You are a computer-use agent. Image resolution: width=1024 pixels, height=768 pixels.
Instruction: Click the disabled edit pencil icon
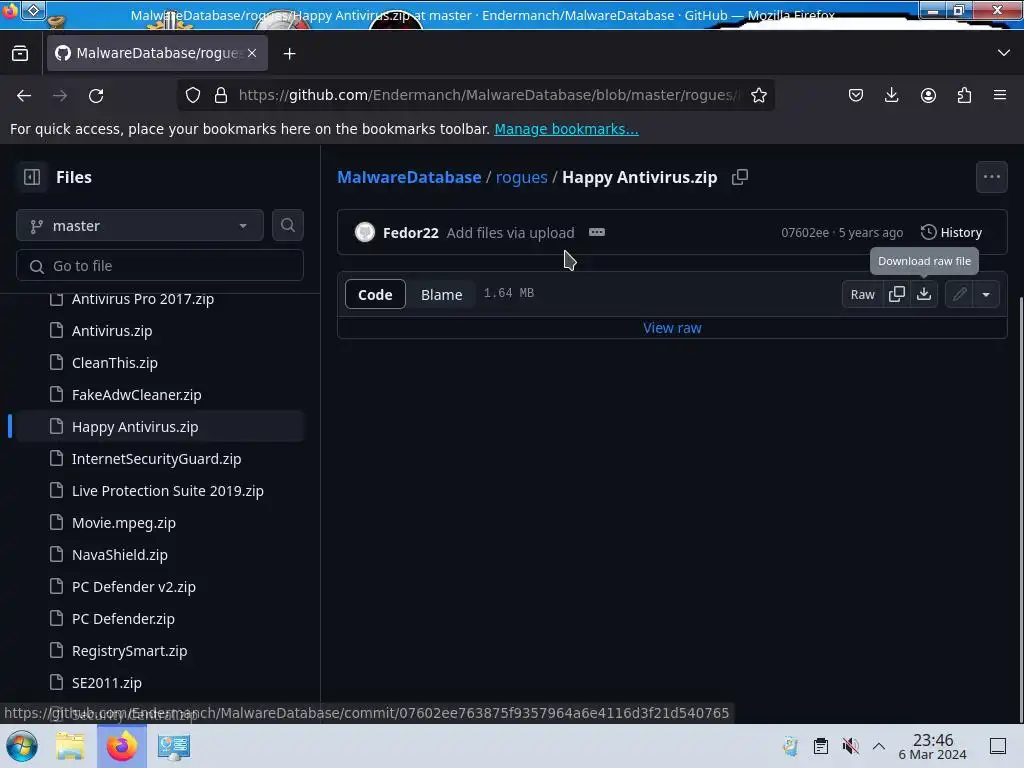point(959,294)
